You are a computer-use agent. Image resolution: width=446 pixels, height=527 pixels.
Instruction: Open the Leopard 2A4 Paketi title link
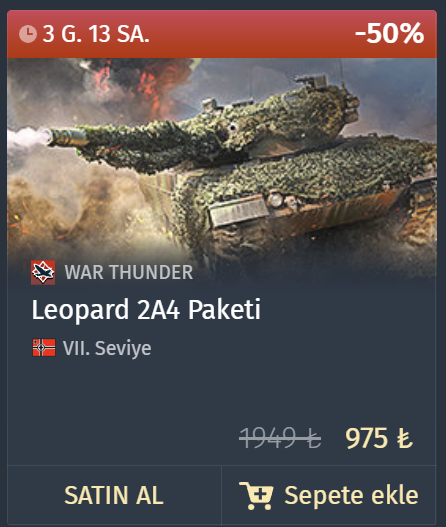tap(146, 309)
